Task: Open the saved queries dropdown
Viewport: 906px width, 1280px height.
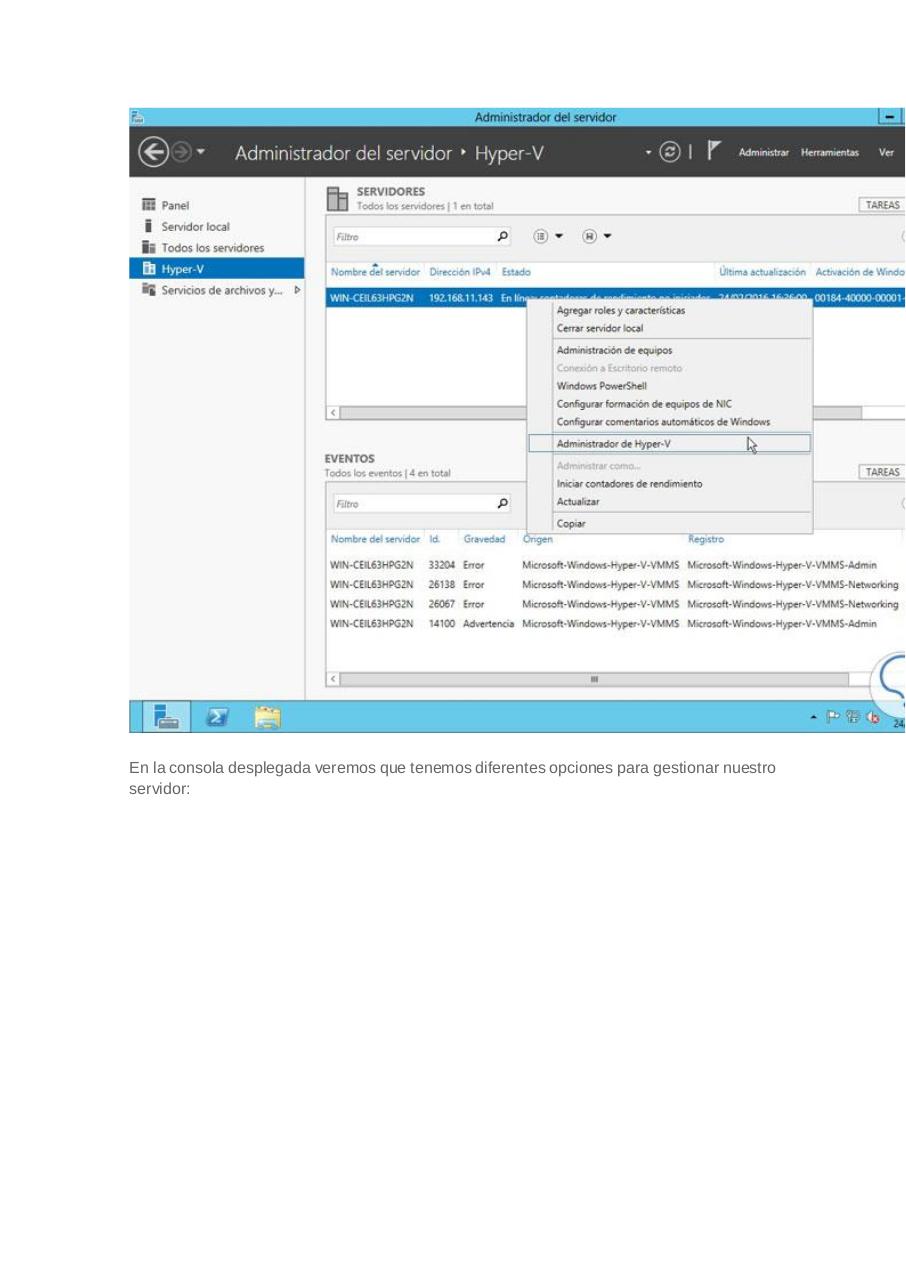Action: coord(595,237)
